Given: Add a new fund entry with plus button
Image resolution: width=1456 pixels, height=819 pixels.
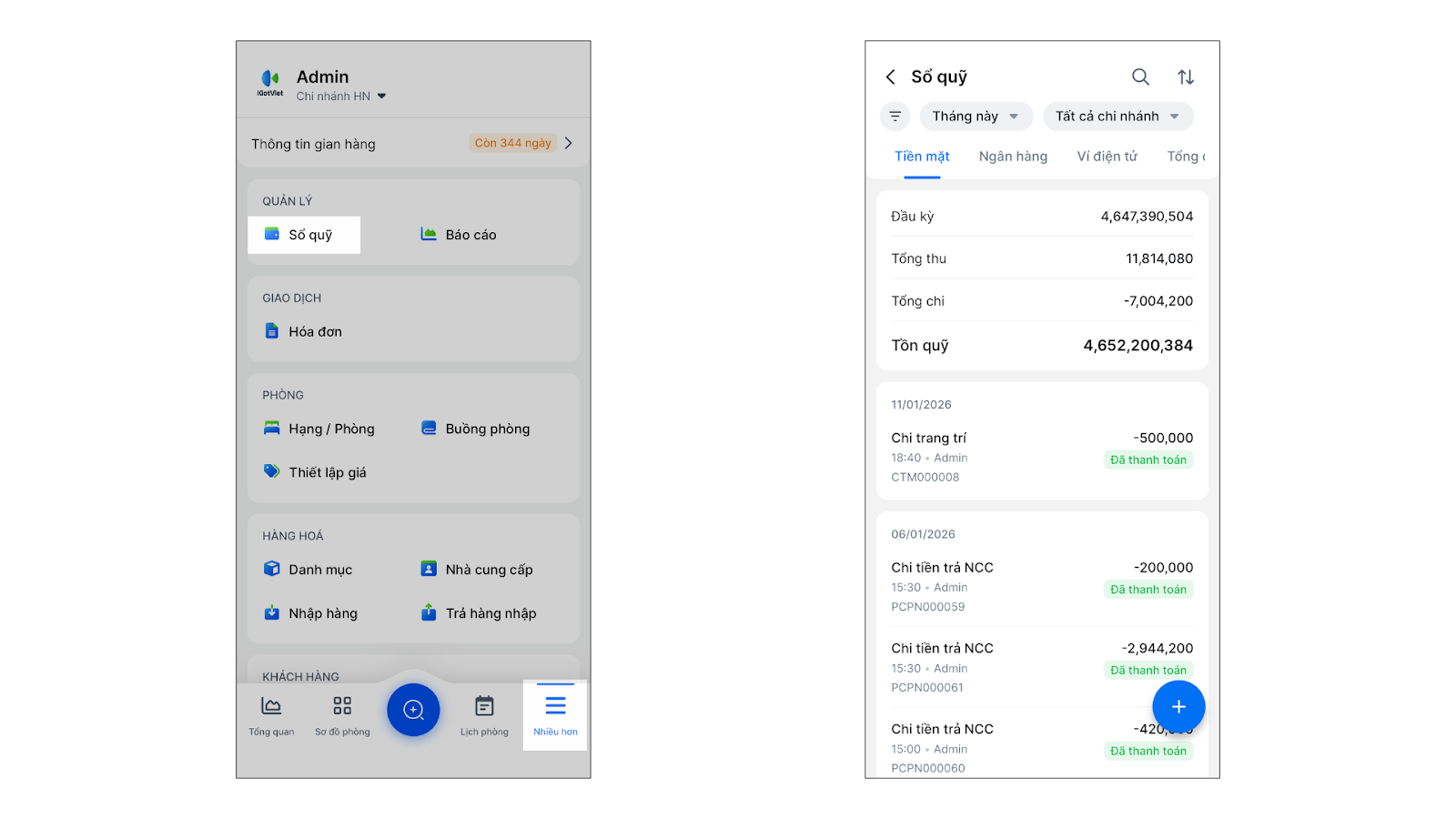Looking at the screenshot, I should 1178,707.
